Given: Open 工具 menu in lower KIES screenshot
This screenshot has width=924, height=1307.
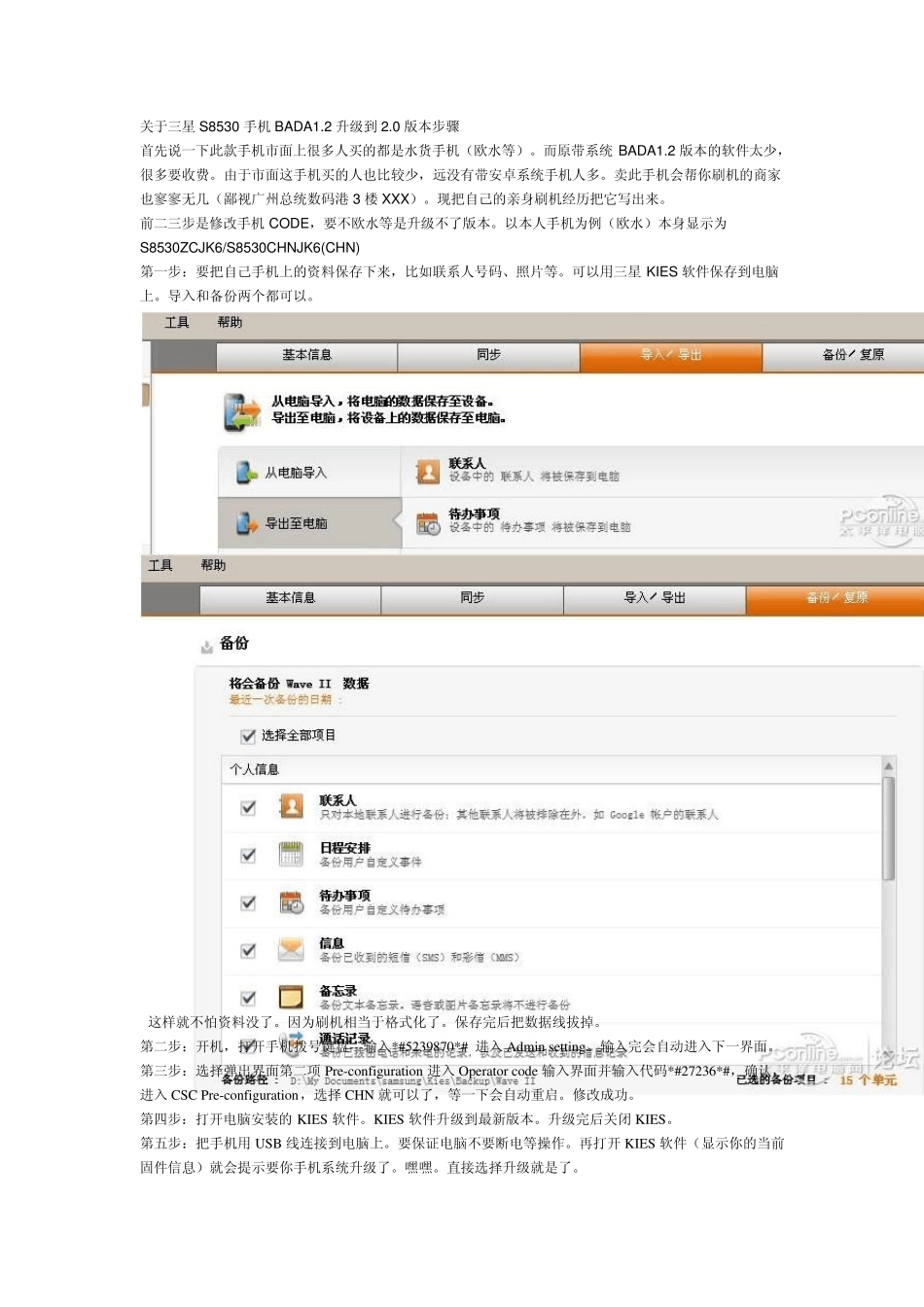Looking at the screenshot, I should pos(160,566).
